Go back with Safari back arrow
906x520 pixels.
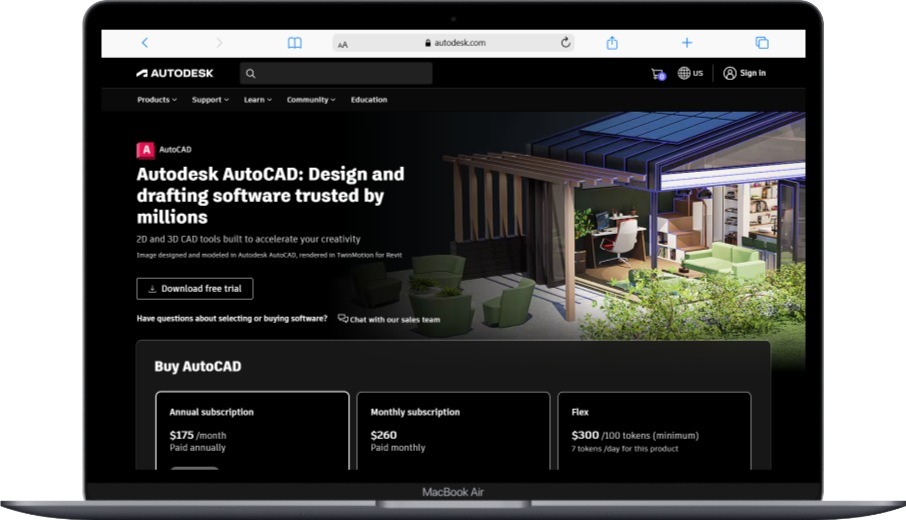(x=145, y=43)
